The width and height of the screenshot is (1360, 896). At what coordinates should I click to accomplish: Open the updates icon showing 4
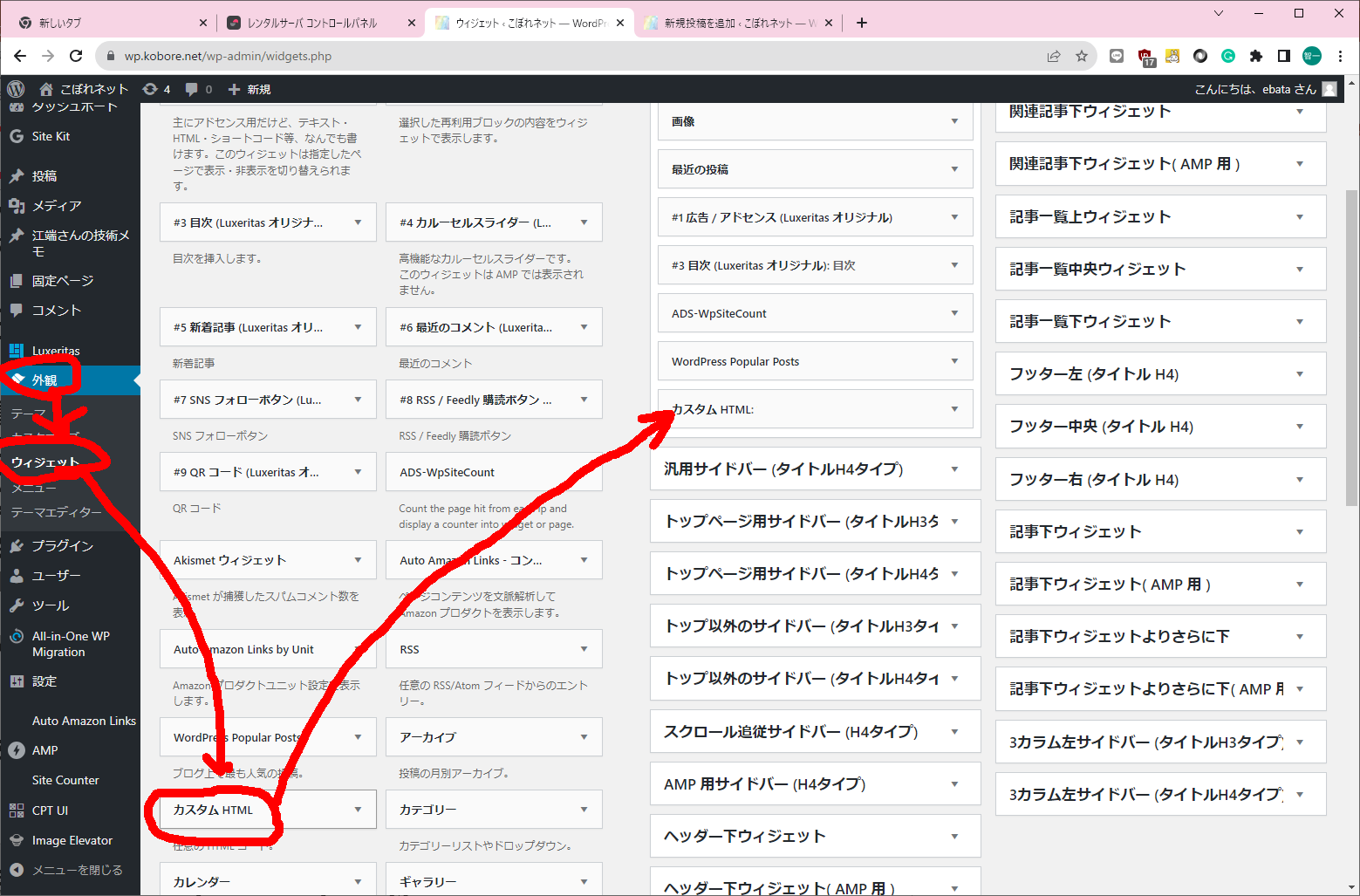[x=155, y=89]
